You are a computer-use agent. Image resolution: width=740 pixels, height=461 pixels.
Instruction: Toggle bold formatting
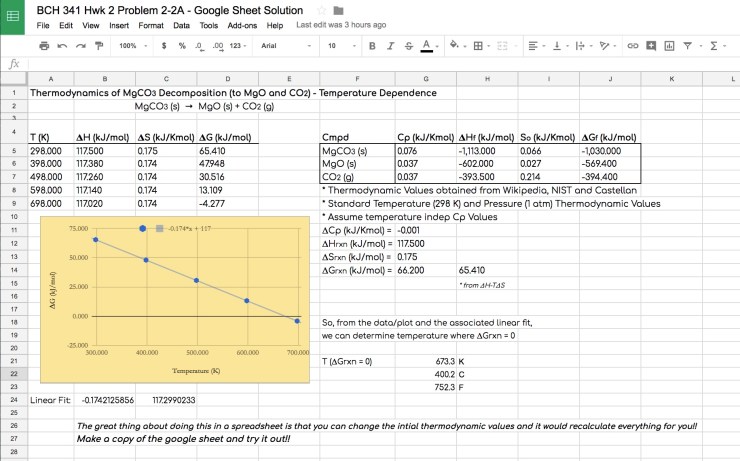tap(372, 46)
